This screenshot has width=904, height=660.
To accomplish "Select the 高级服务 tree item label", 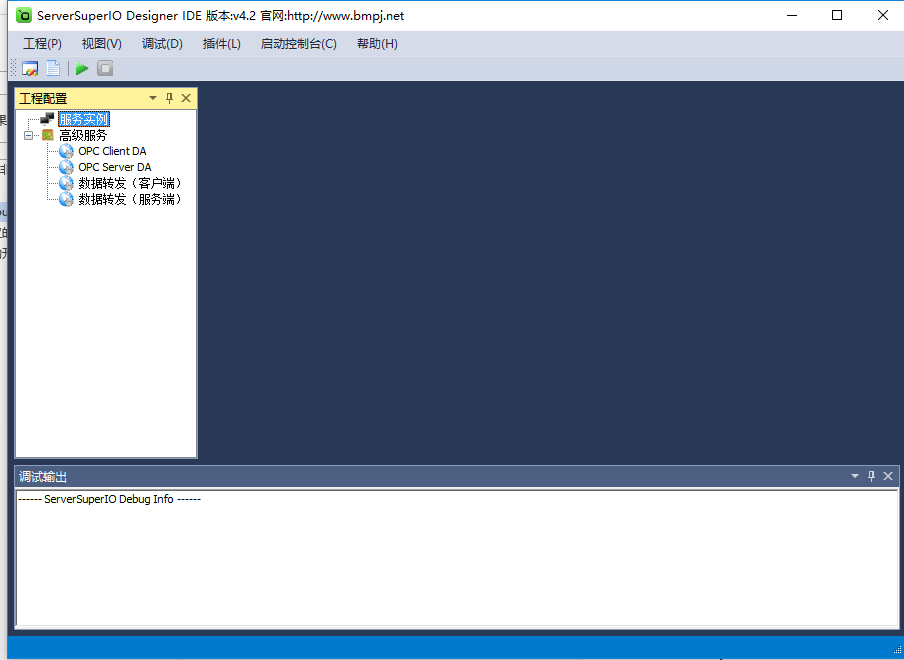I will [x=83, y=135].
